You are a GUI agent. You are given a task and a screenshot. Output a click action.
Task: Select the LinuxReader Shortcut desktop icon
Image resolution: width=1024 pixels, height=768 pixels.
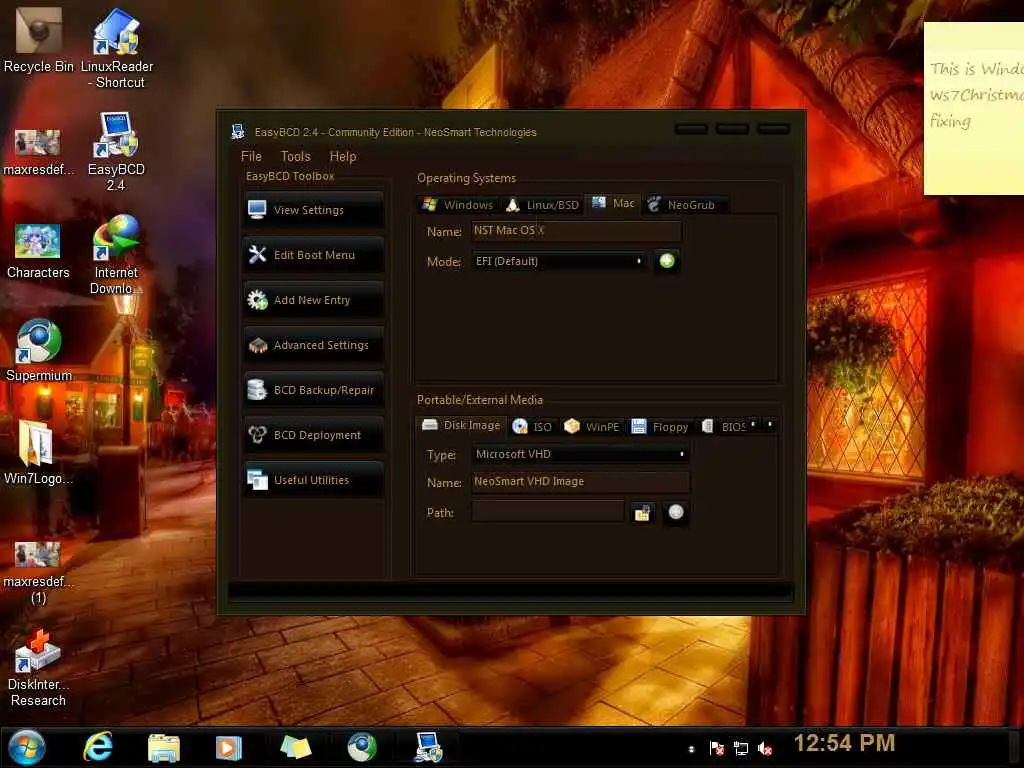tap(116, 49)
